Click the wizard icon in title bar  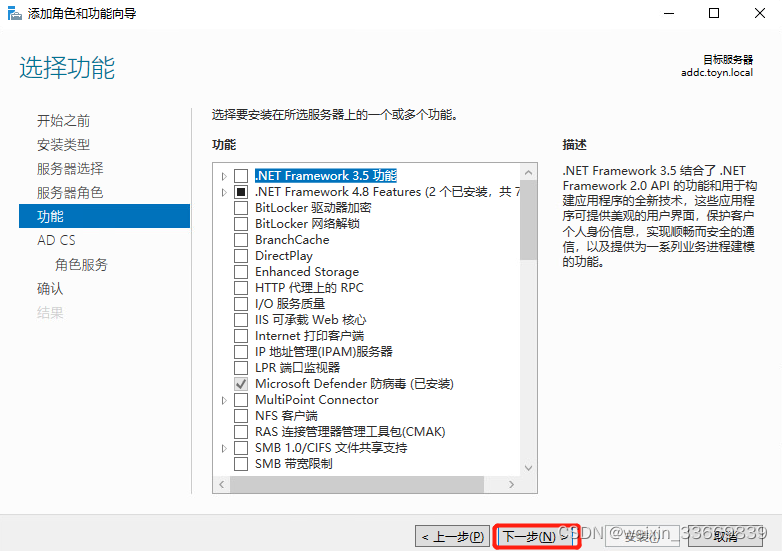(14, 13)
